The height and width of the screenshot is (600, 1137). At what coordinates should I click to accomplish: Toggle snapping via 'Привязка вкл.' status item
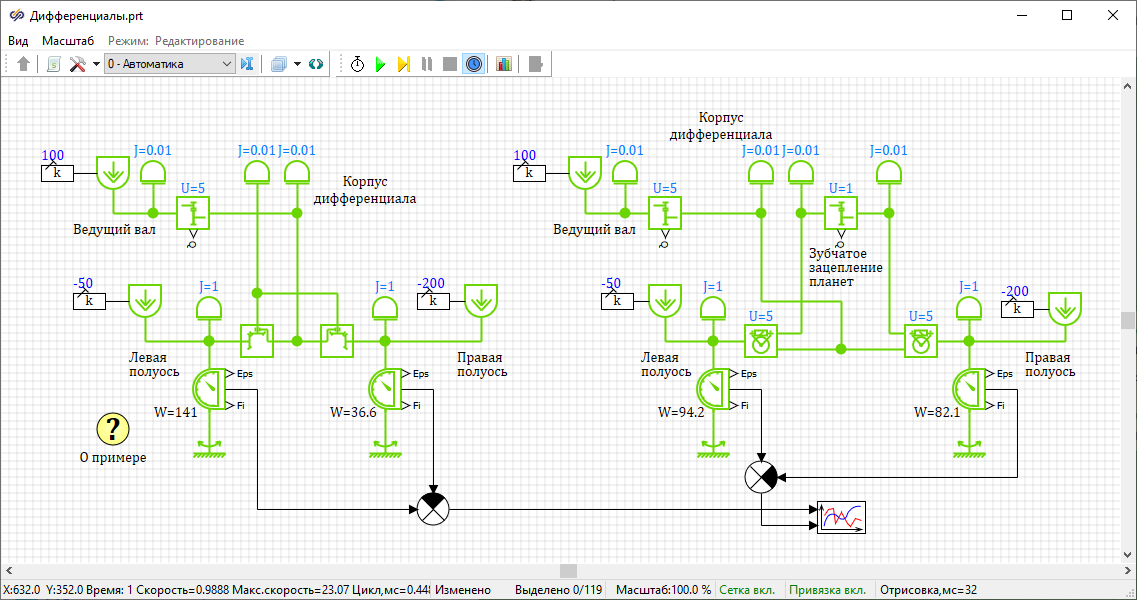pyautogui.click(x=827, y=590)
